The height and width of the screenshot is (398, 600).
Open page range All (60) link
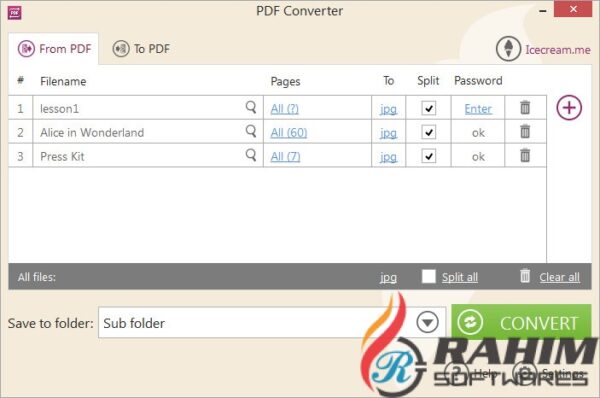[289, 133]
